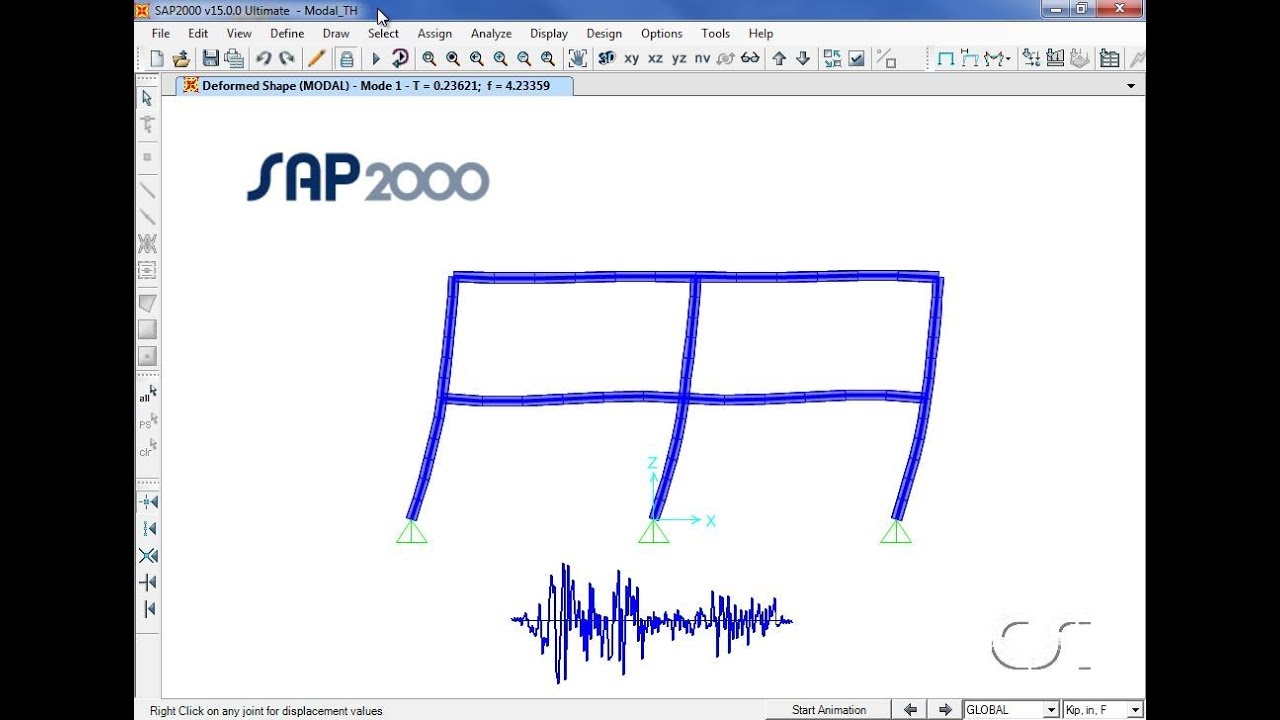1280x720 pixels.
Task: Print graphics using the printer icon
Action: [x=234, y=59]
